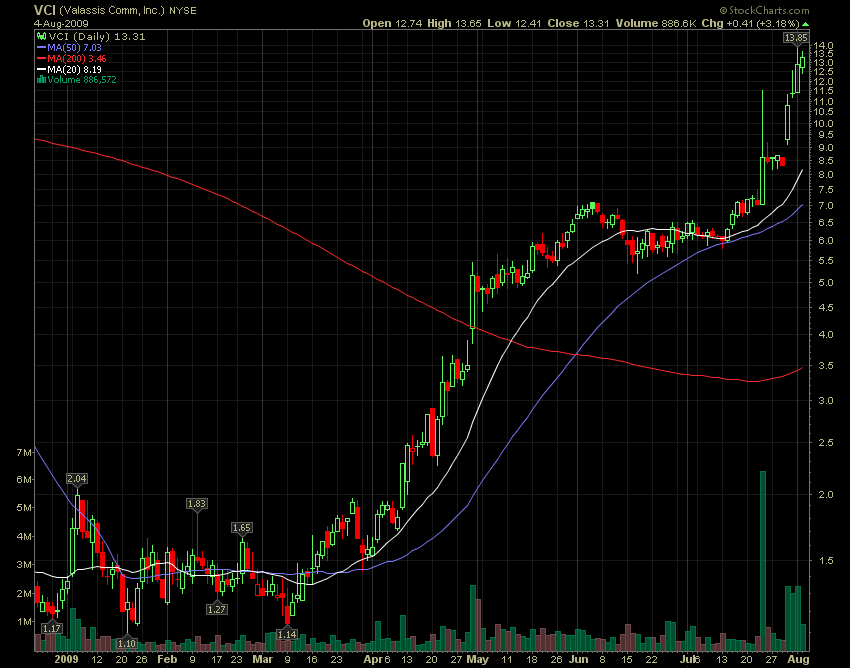The width and height of the screenshot is (850, 668).
Task: Click the 1.10 low price flag
Action: pyautogui.click(x=127, y=643)
